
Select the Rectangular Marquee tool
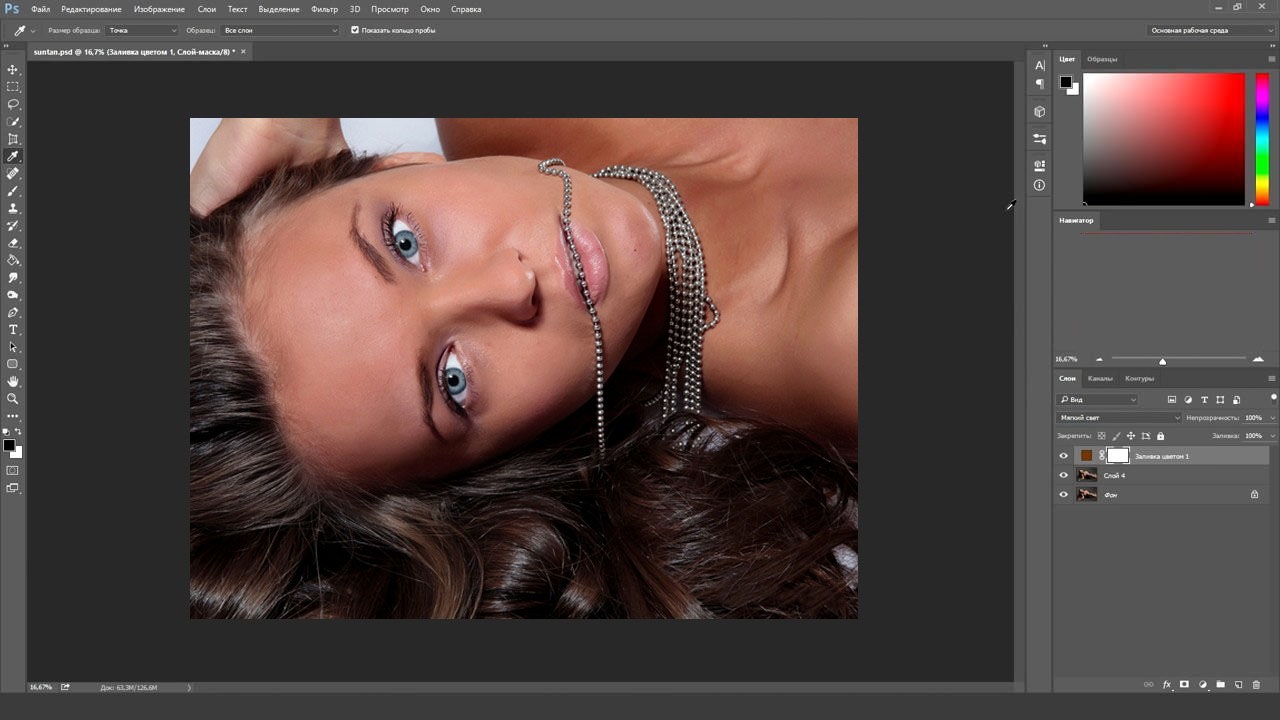click(x=13, y=87)
